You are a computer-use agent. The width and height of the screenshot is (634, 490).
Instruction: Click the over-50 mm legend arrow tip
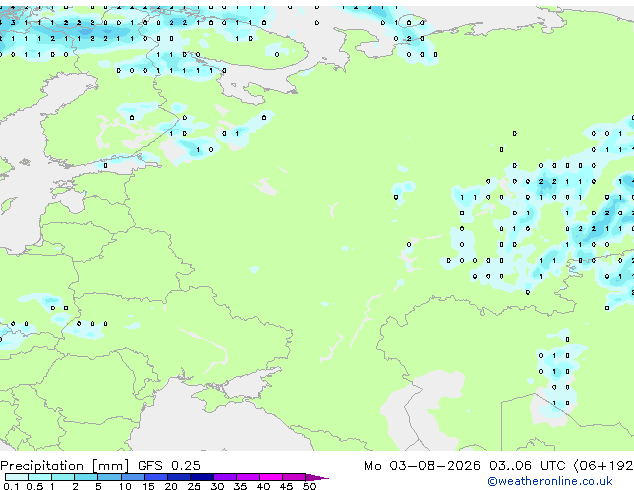[x=317, y=477]
